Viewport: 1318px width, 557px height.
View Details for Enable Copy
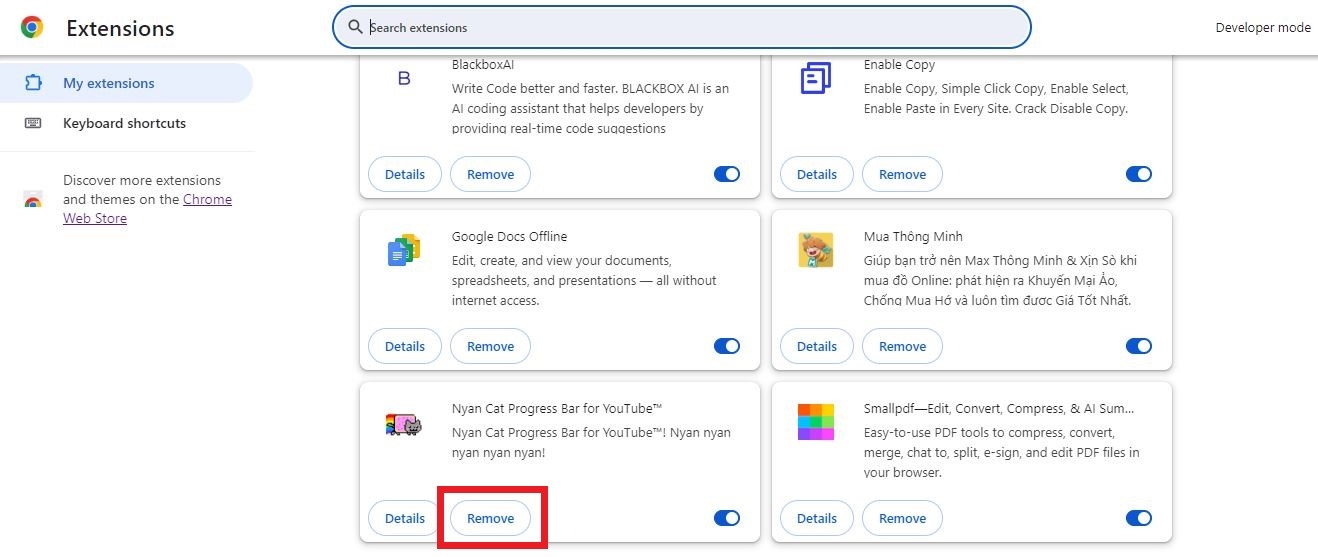(817, 174)
